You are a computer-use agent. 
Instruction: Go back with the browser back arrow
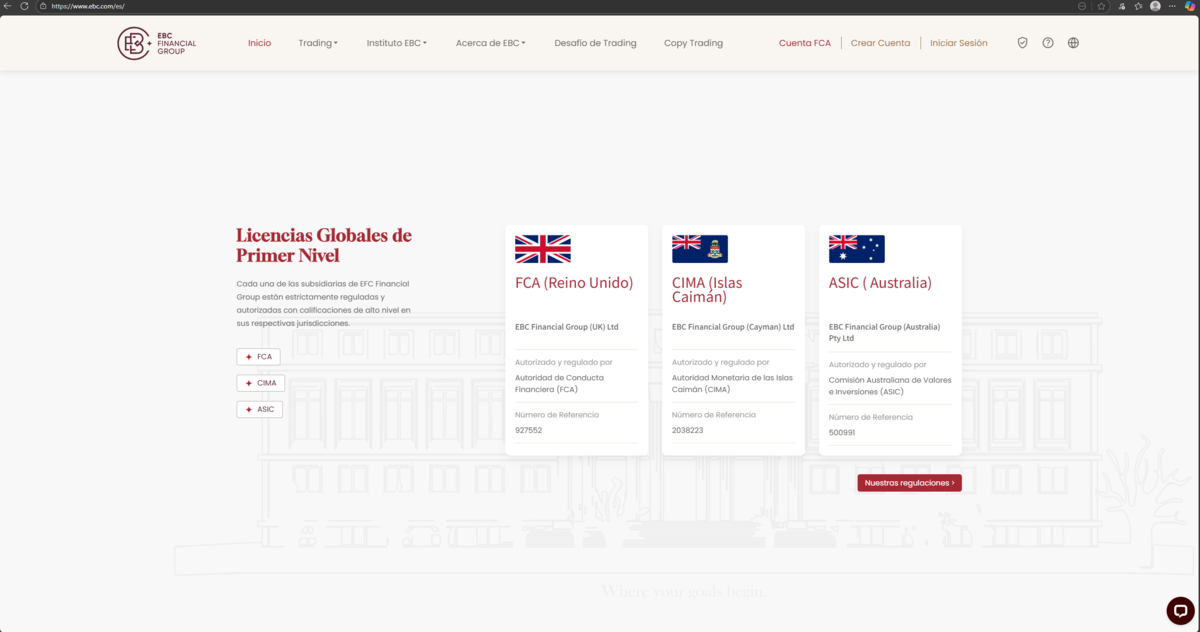[x=8, y=6]
